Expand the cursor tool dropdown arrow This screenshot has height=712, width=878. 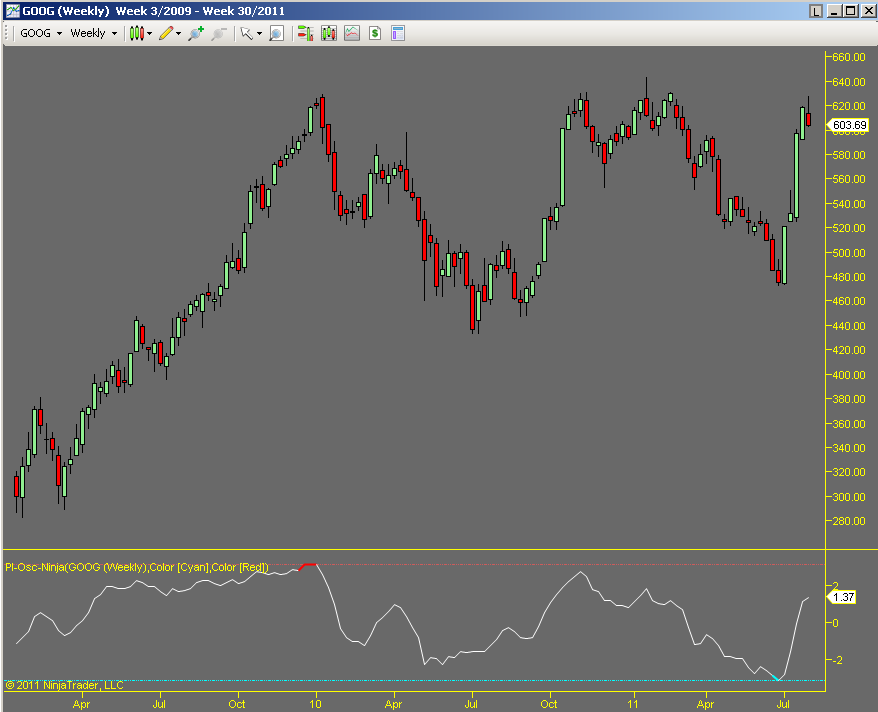click(x=261, y=33)
